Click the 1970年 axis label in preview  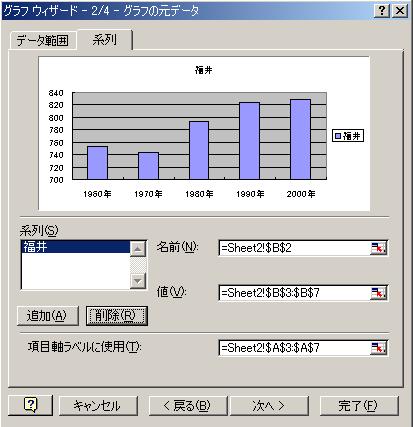click(x=148, y=194)
